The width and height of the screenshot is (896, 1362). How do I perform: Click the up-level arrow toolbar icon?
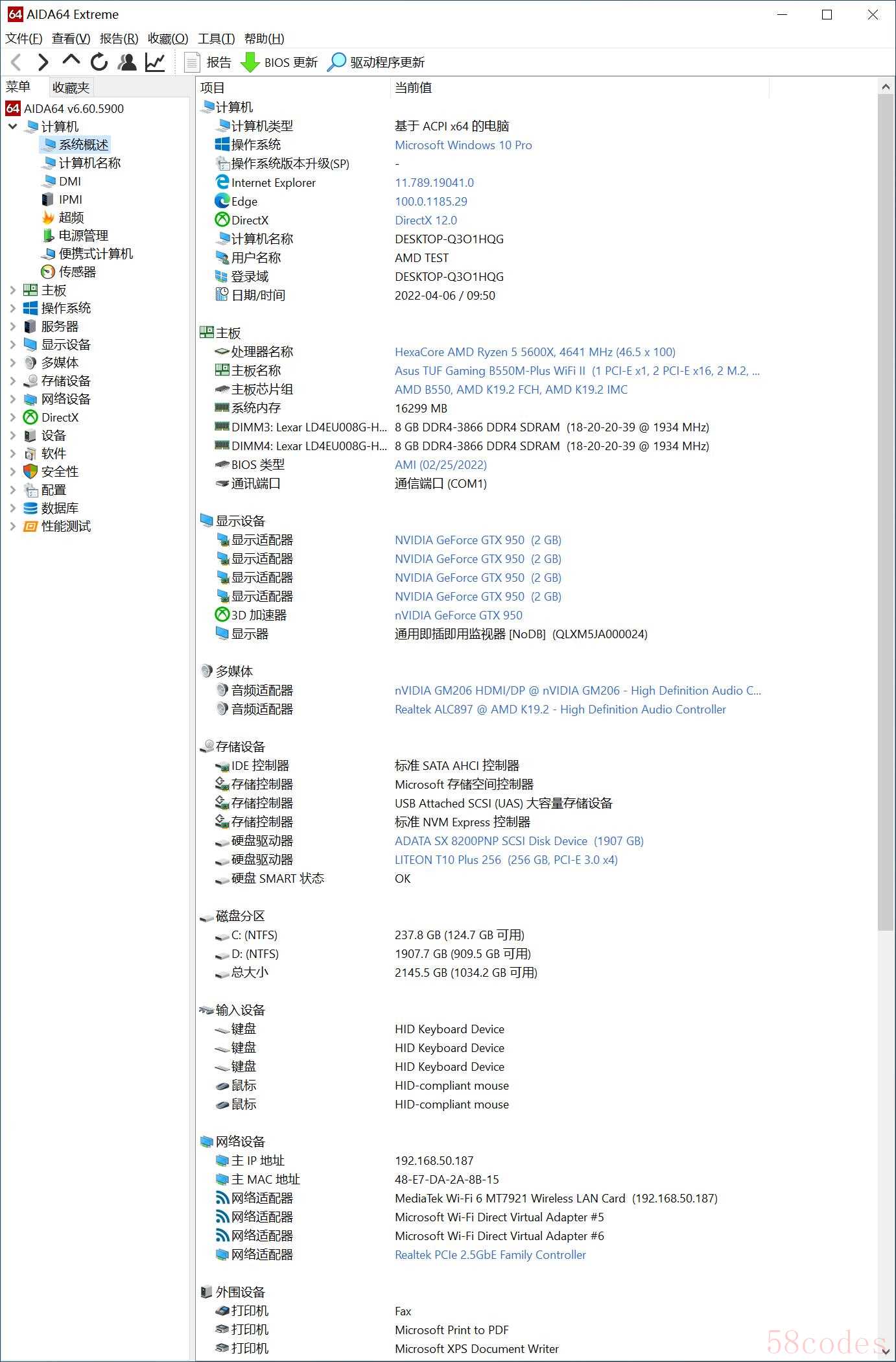point(71,60)
